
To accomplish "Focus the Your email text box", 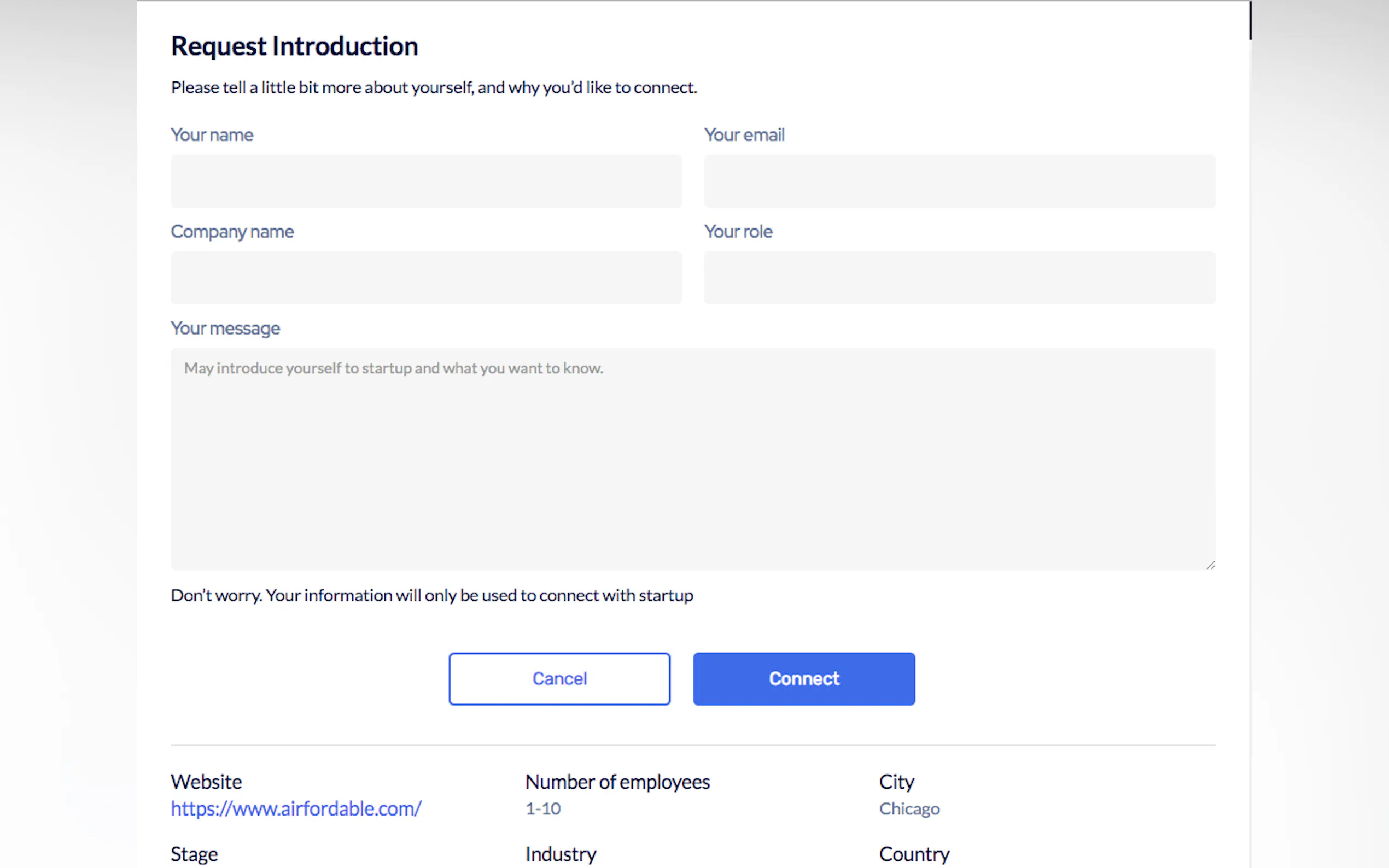I will click(960, 181).
